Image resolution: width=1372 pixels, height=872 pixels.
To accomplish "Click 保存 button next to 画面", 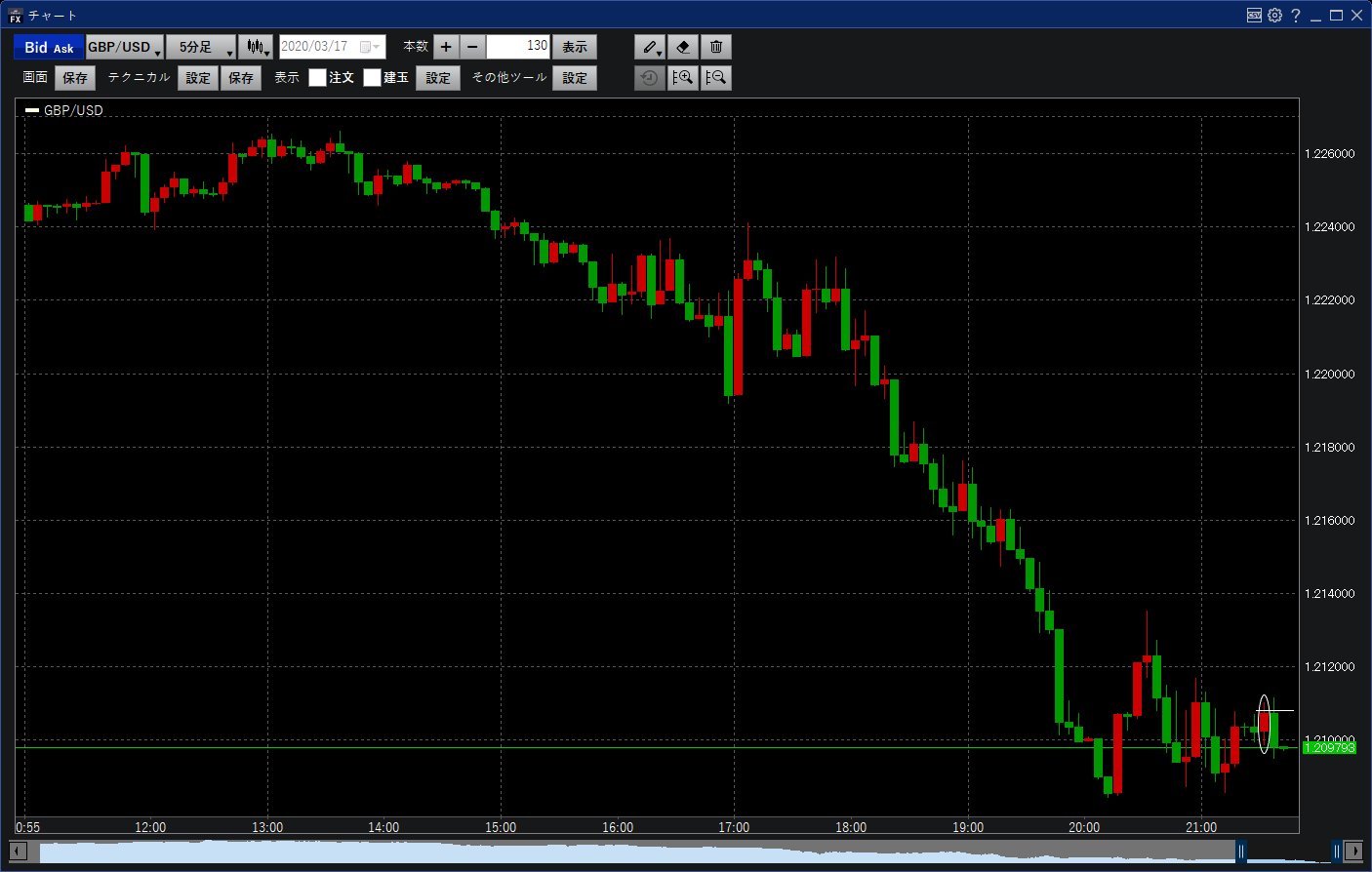I will click(75, 78).
